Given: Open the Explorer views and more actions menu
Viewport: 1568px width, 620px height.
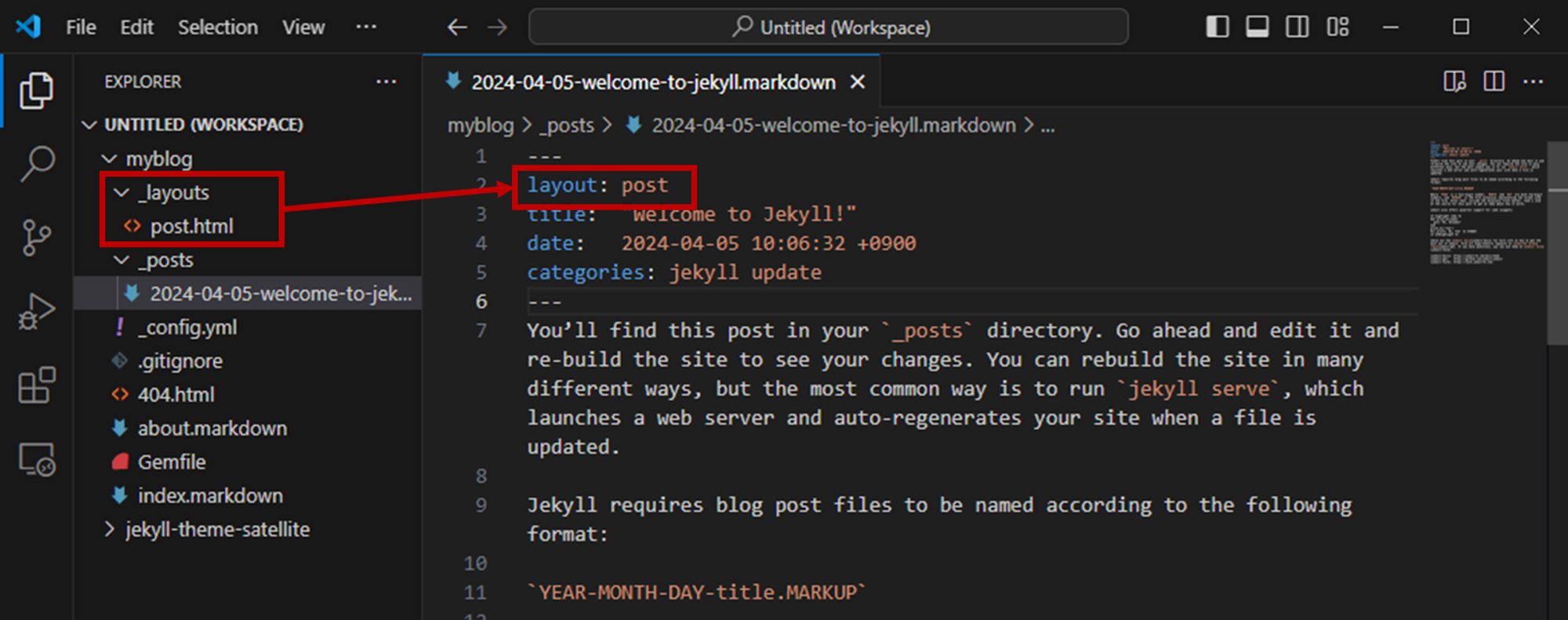Looking at the screenshot, I should tap(386, 82).
